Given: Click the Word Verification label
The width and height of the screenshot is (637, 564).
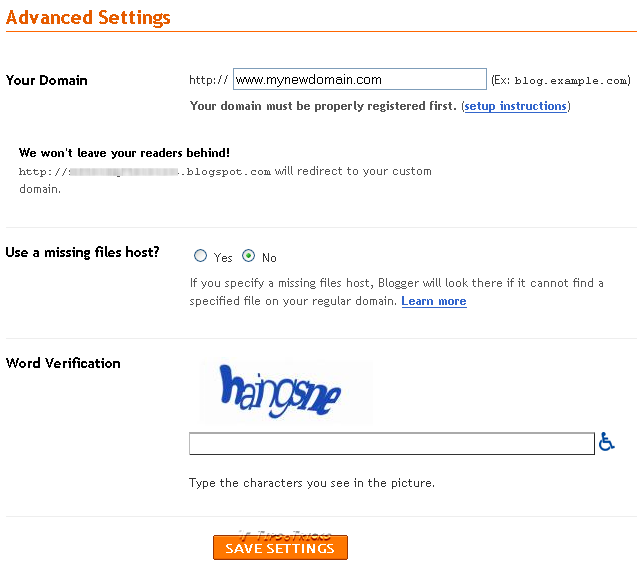Looking at the screenshot, I should coord(63,363).
